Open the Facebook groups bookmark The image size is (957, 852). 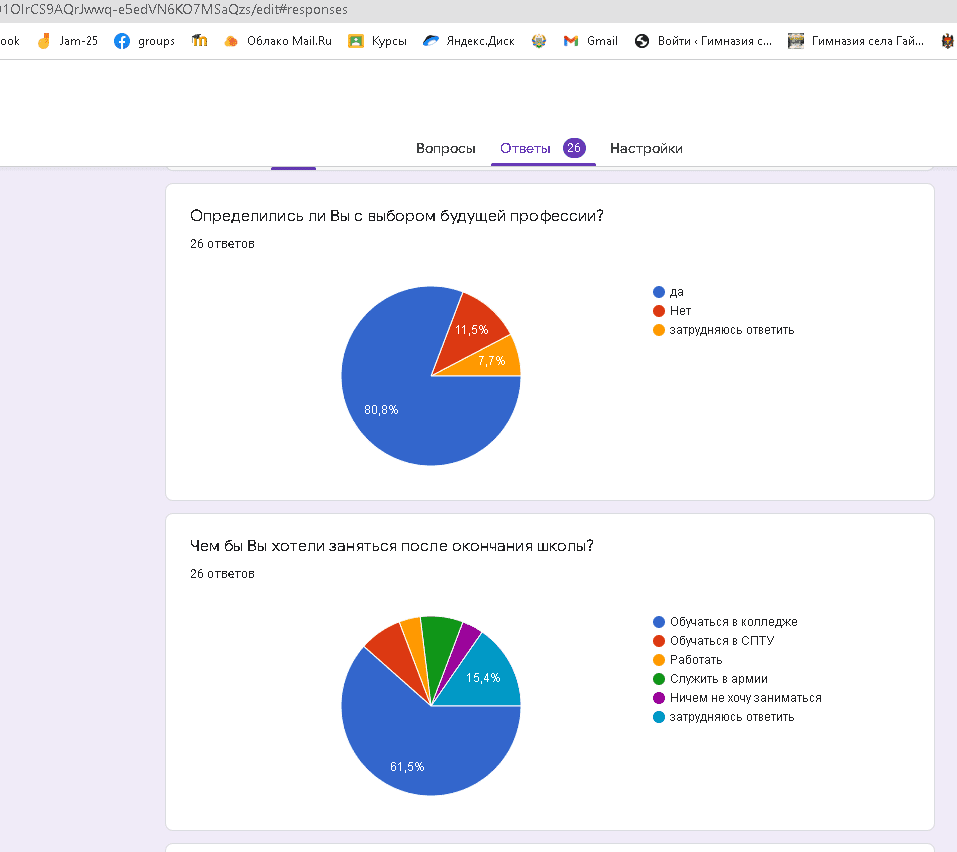tap(145, 41)
